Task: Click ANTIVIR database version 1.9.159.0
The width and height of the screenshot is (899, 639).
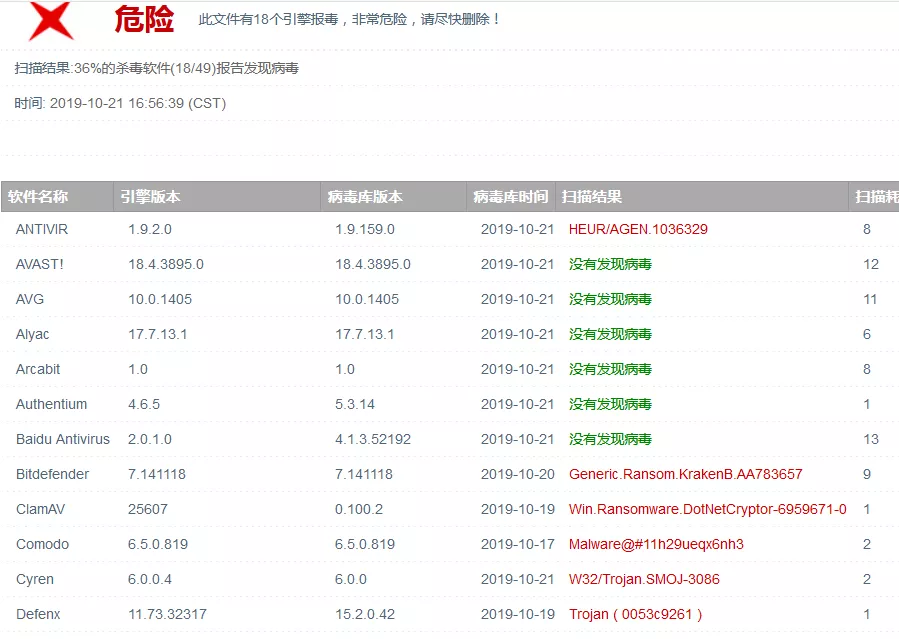Action: pos(365,229)
